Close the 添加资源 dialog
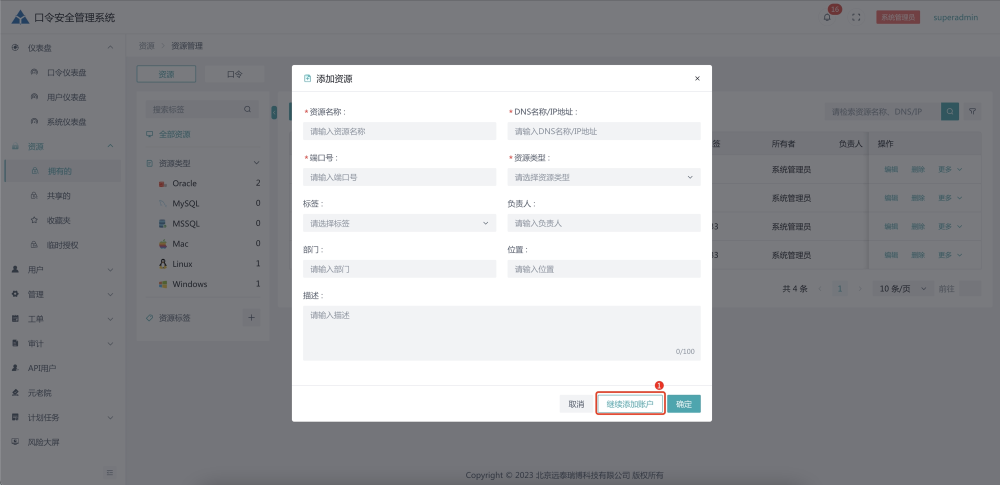1000x485 pixels. 697,78
